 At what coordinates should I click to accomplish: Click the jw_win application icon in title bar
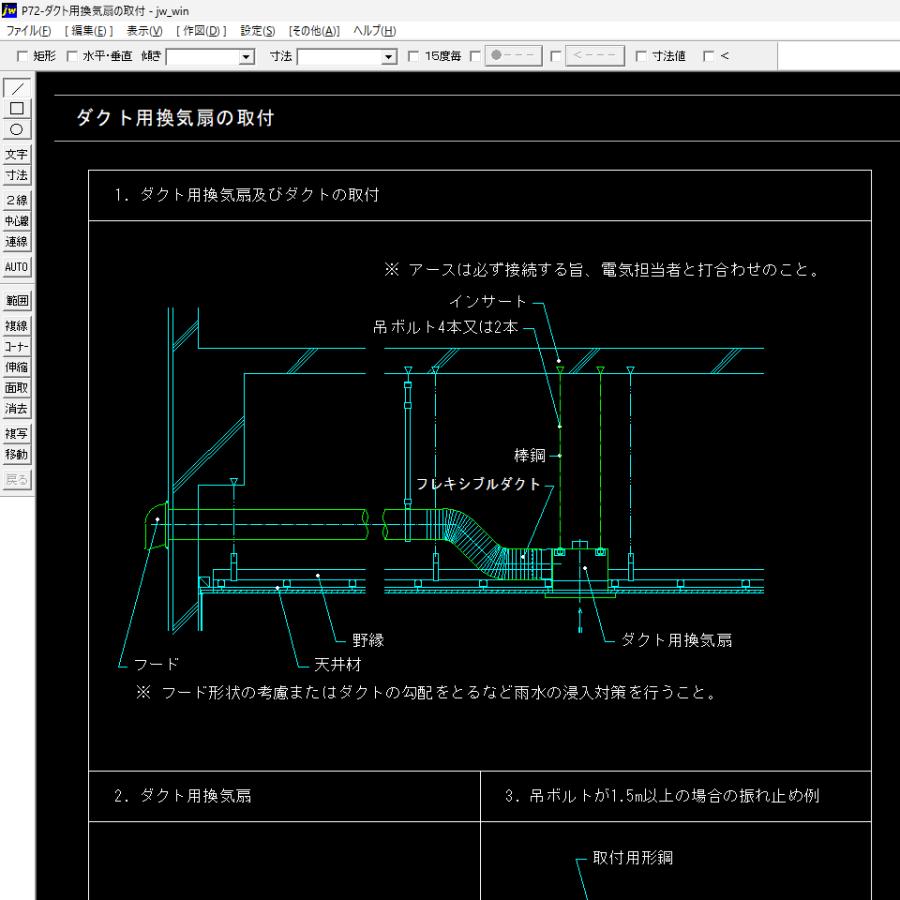point(9,10)
